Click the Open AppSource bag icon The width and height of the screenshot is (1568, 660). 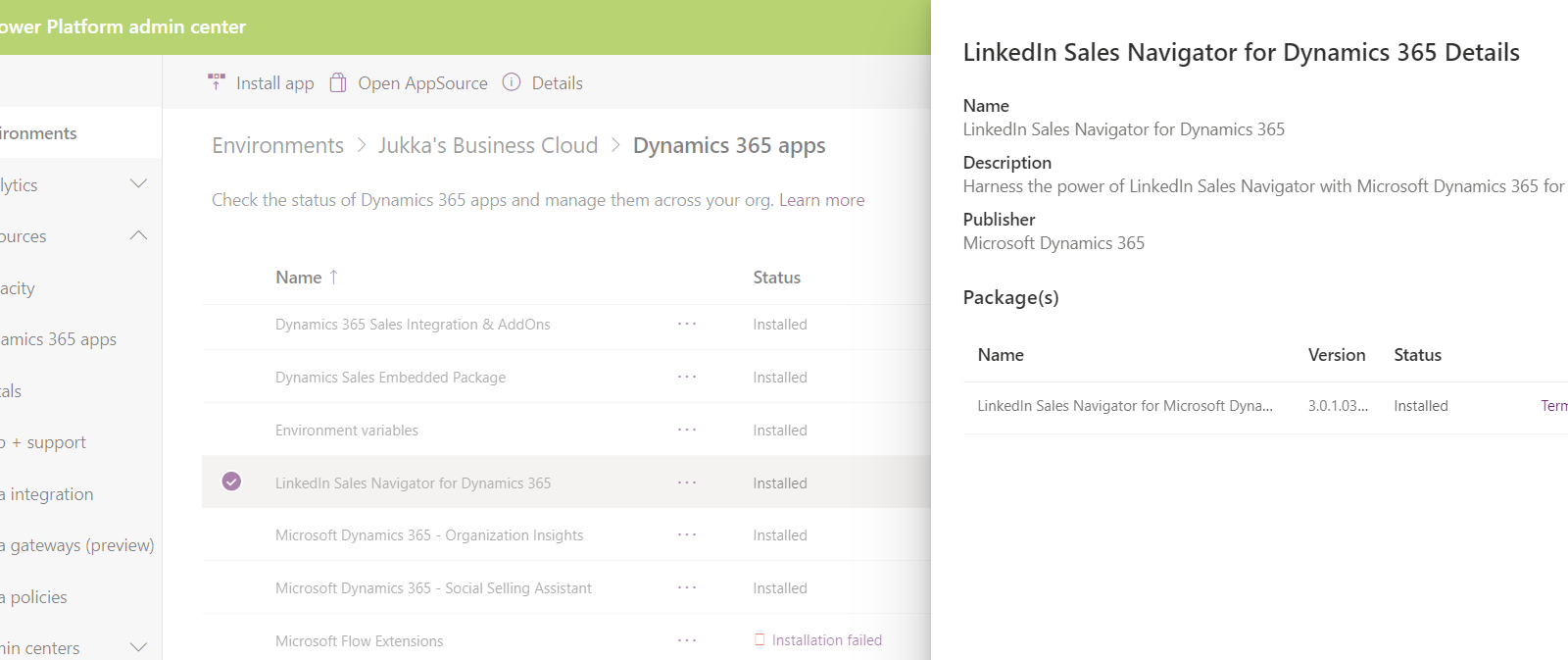(x=338, y=82)
